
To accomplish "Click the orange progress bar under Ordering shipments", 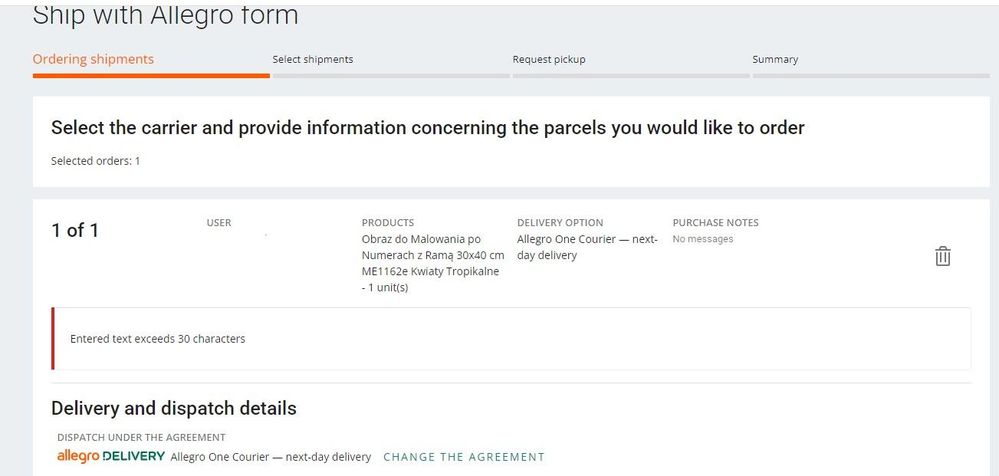I will (151, 76).
